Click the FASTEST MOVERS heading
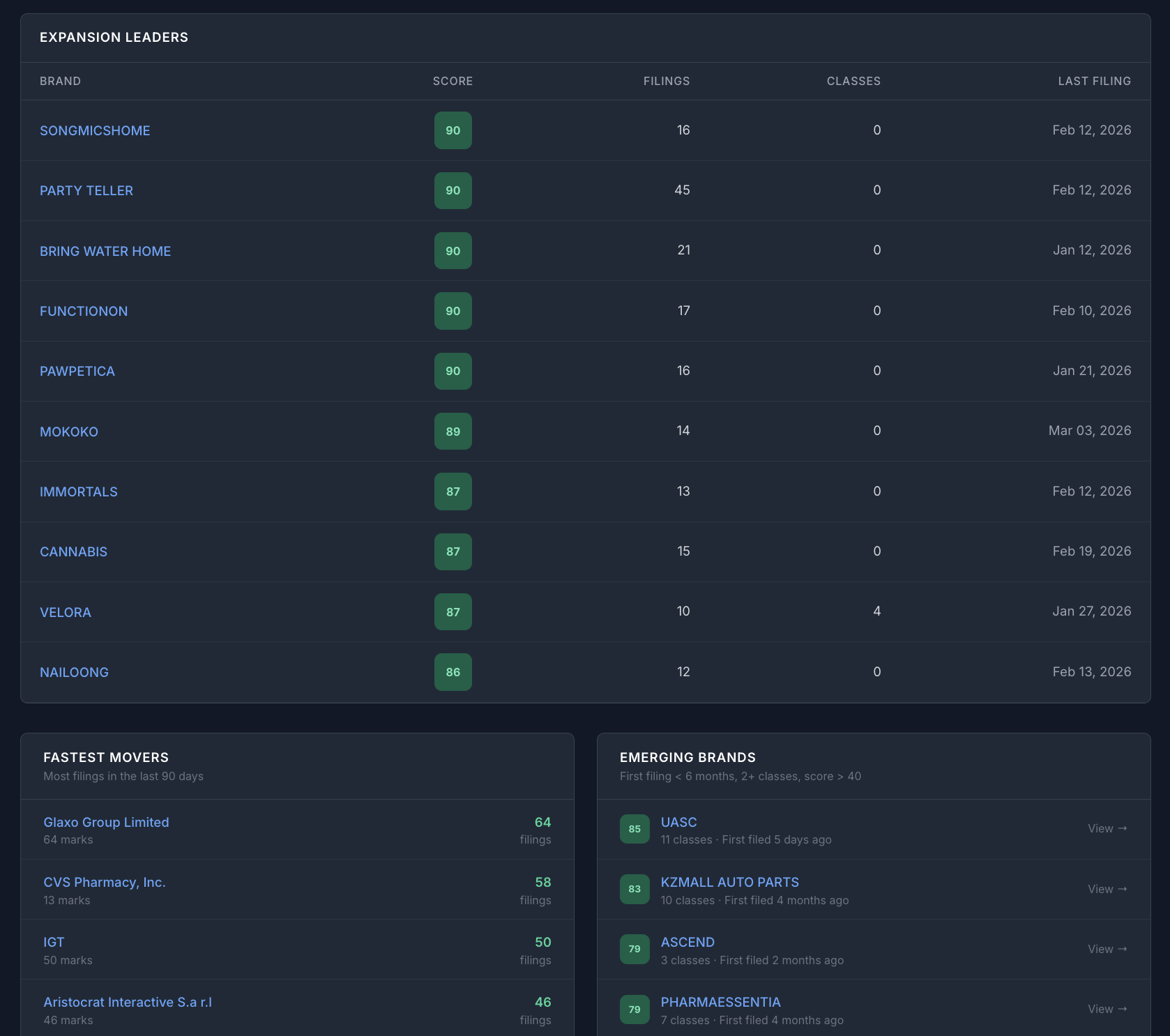 [106, 757]
